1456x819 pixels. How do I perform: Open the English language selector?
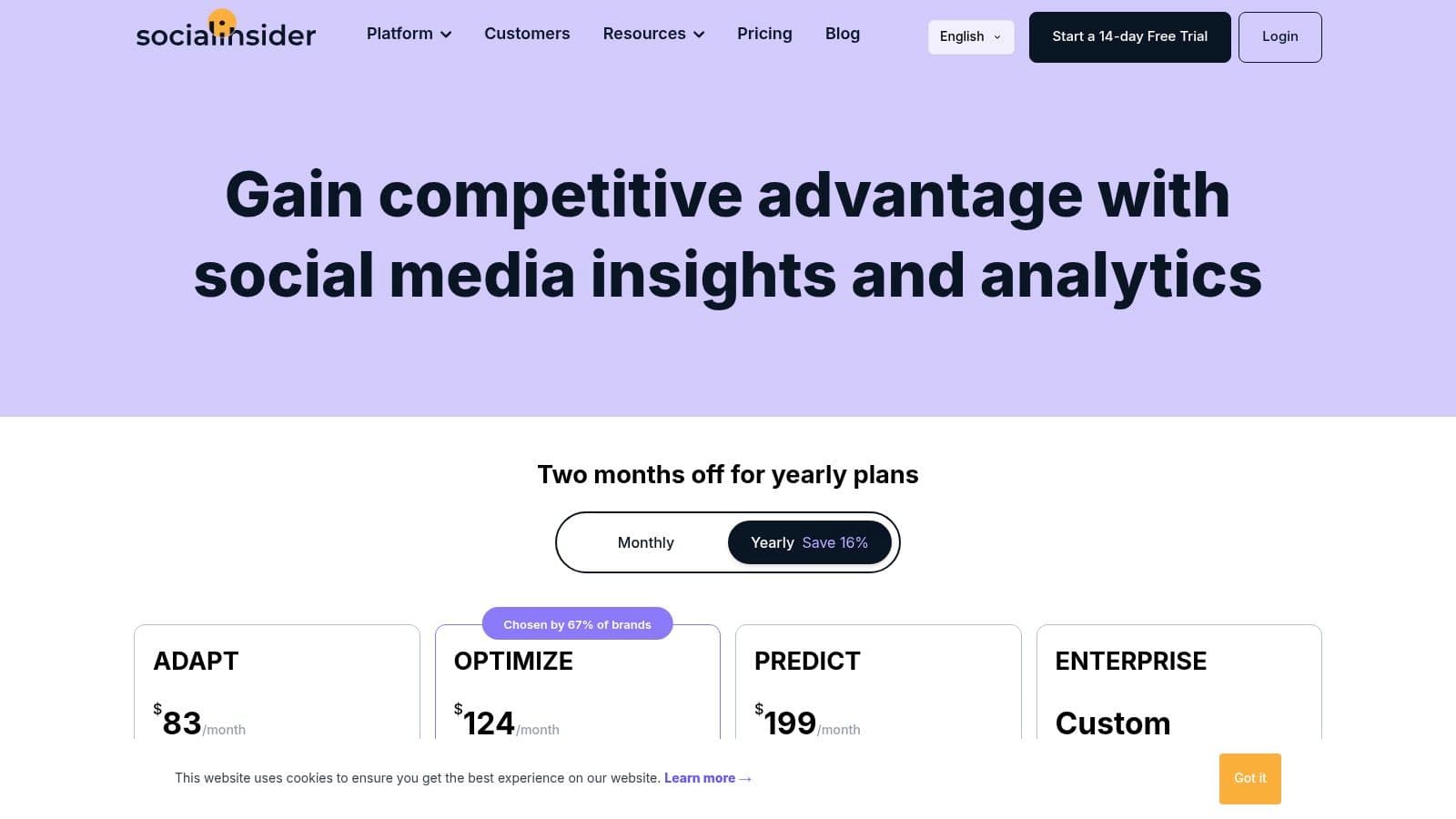970,37
